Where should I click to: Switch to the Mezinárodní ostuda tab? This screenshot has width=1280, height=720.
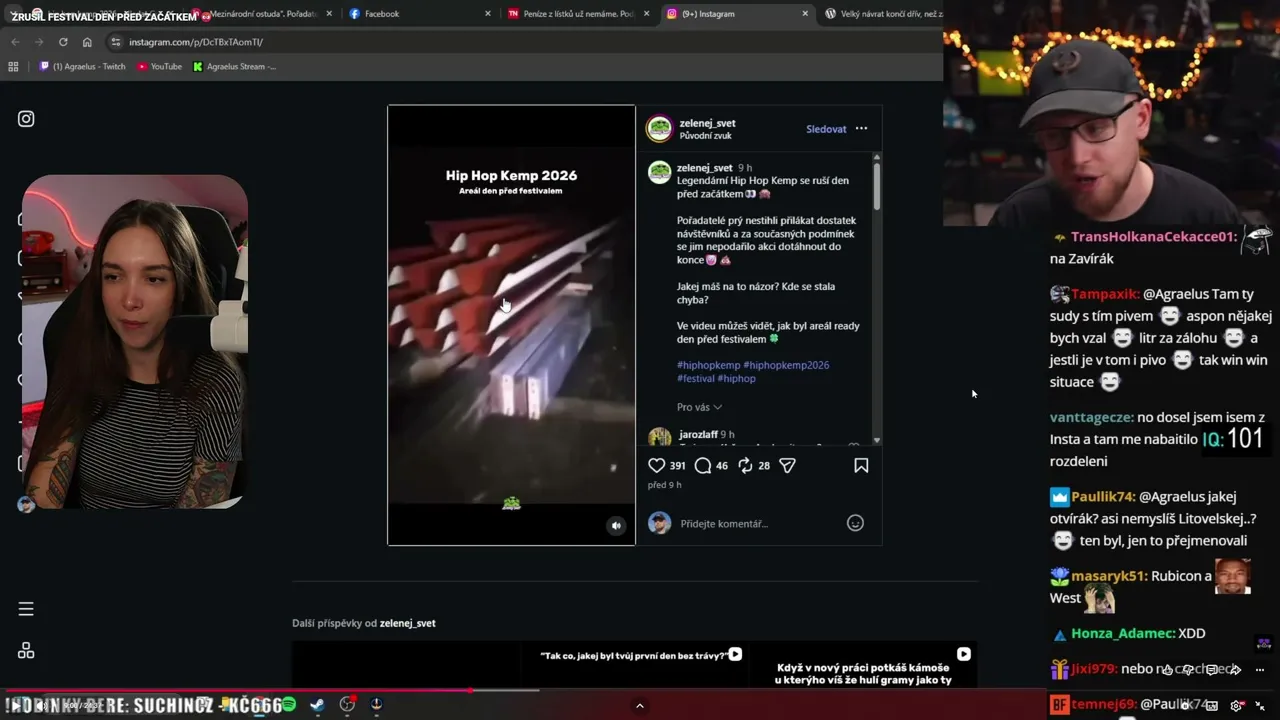click(258, 14)
